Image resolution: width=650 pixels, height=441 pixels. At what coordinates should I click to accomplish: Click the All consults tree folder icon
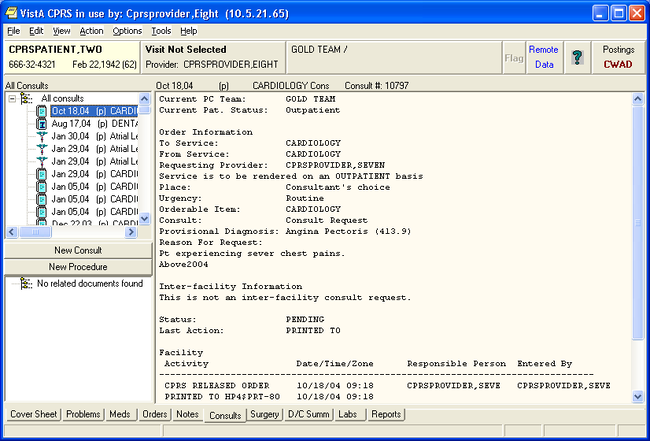27,98
